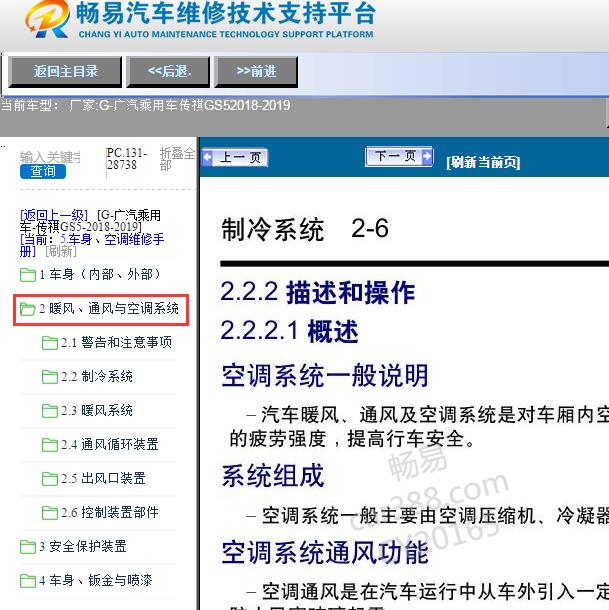Click folder icon beside 2.6 控制装置部件

pos(50,513)
